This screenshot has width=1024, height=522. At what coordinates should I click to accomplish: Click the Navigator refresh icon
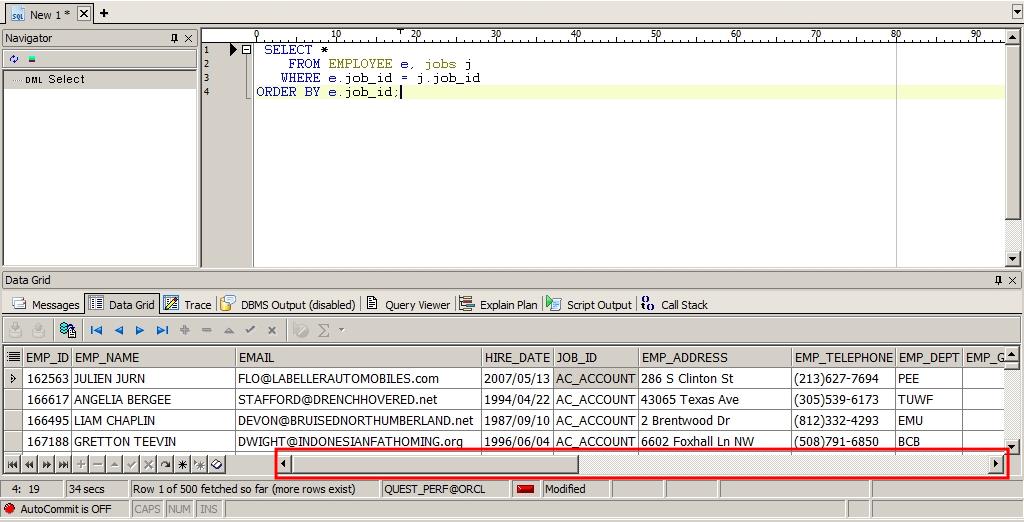coord(14,59)
